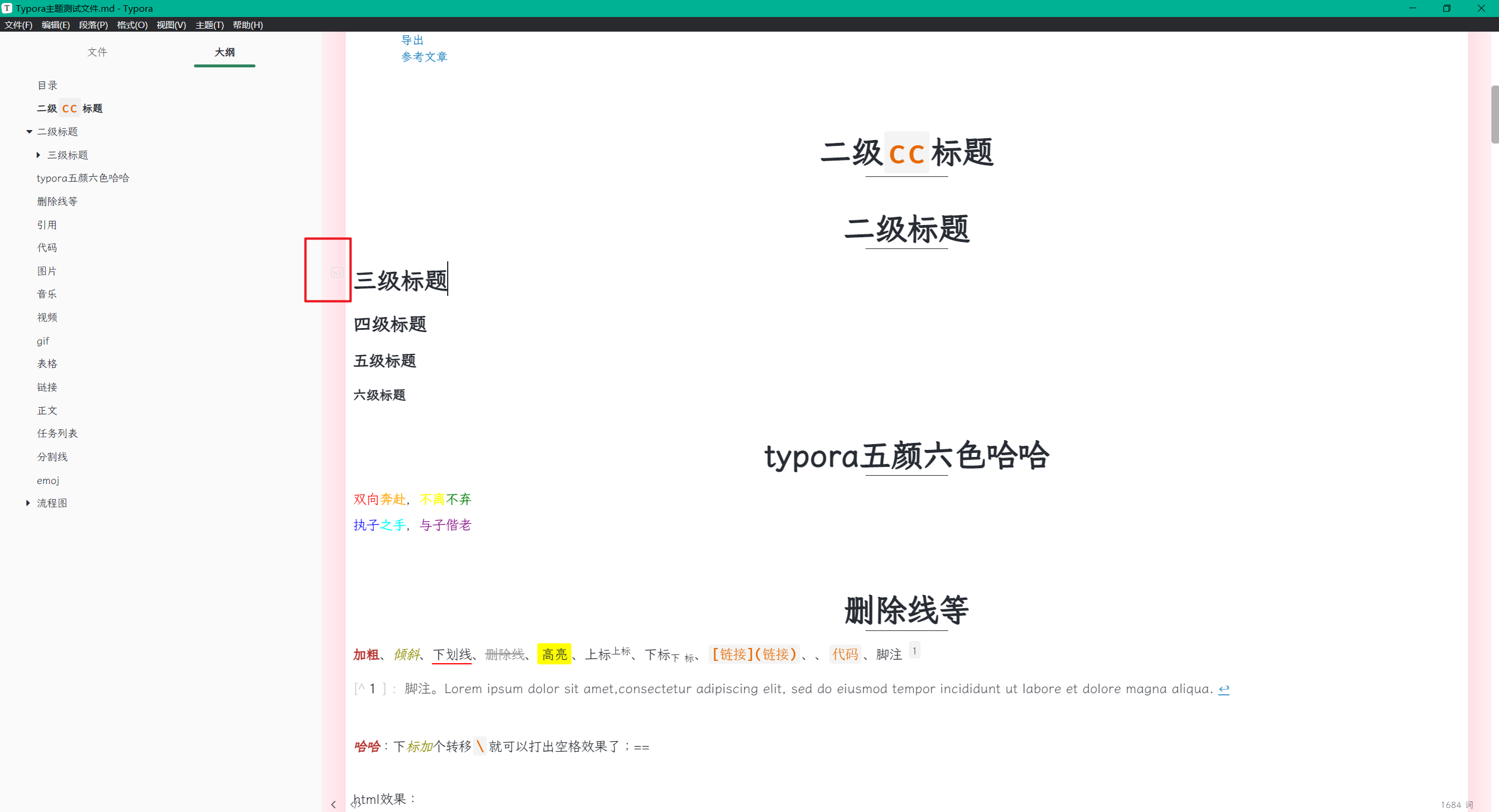Image resolution: width=1499 pixels, height=812 pixels.
Task: Click the italic 倾斜 text
Action: click(407, 654)
